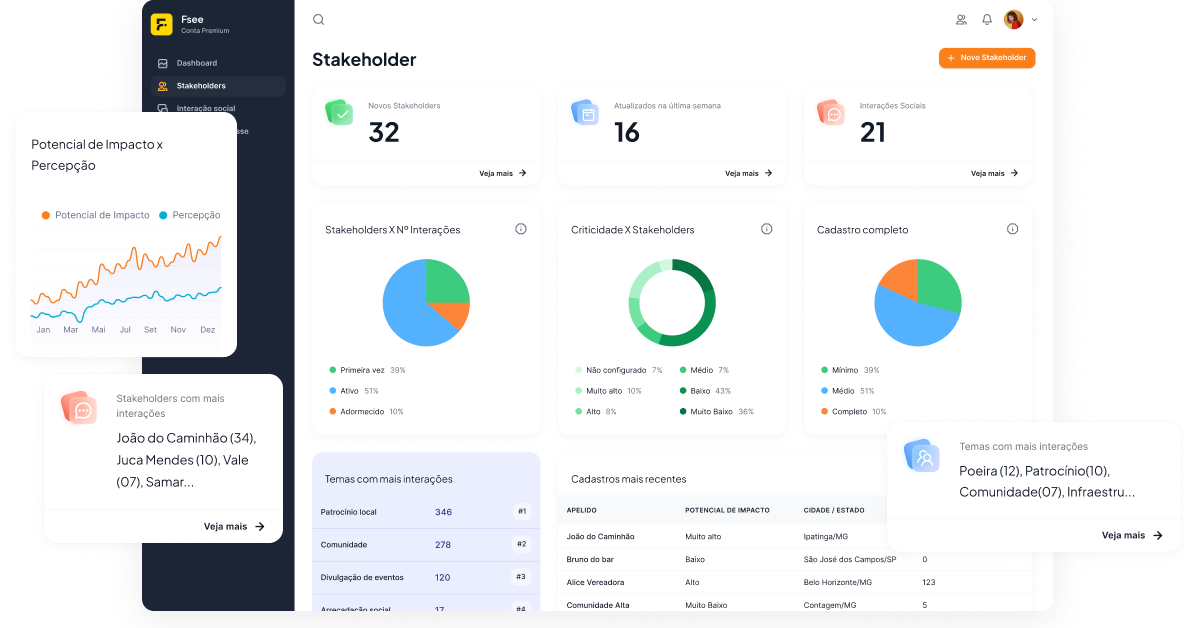Select Interação social in sidebar
The height and width of the screenshot is (628, 1184).
click(x=205, y=108)
